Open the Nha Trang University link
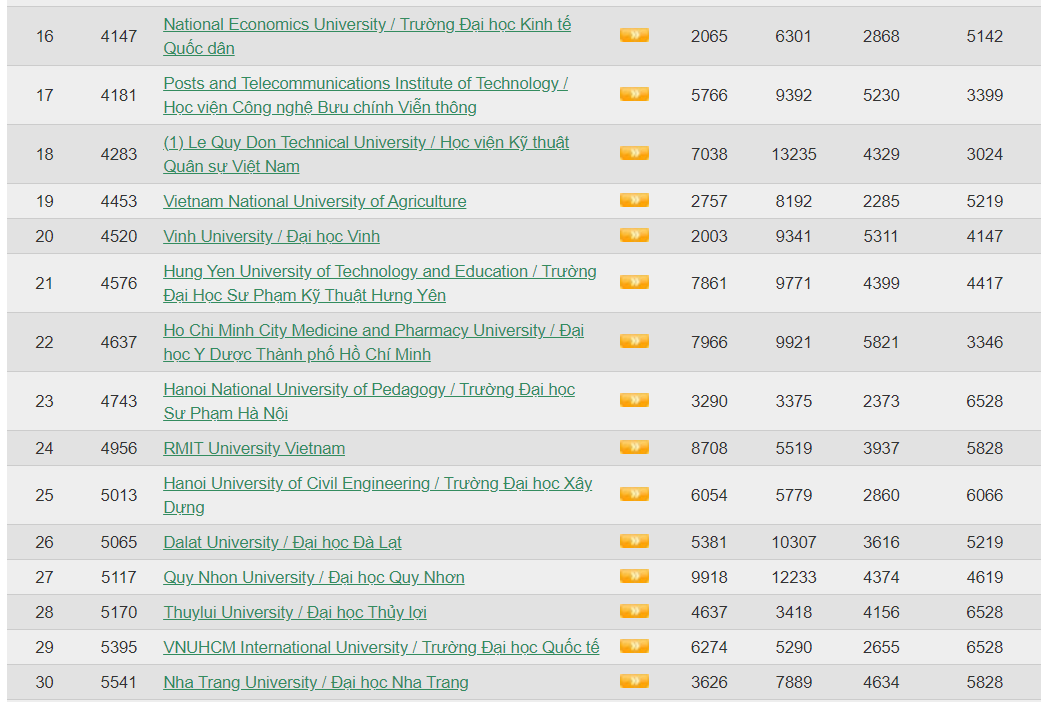1049x702 pixels. [x=315, y=683]
